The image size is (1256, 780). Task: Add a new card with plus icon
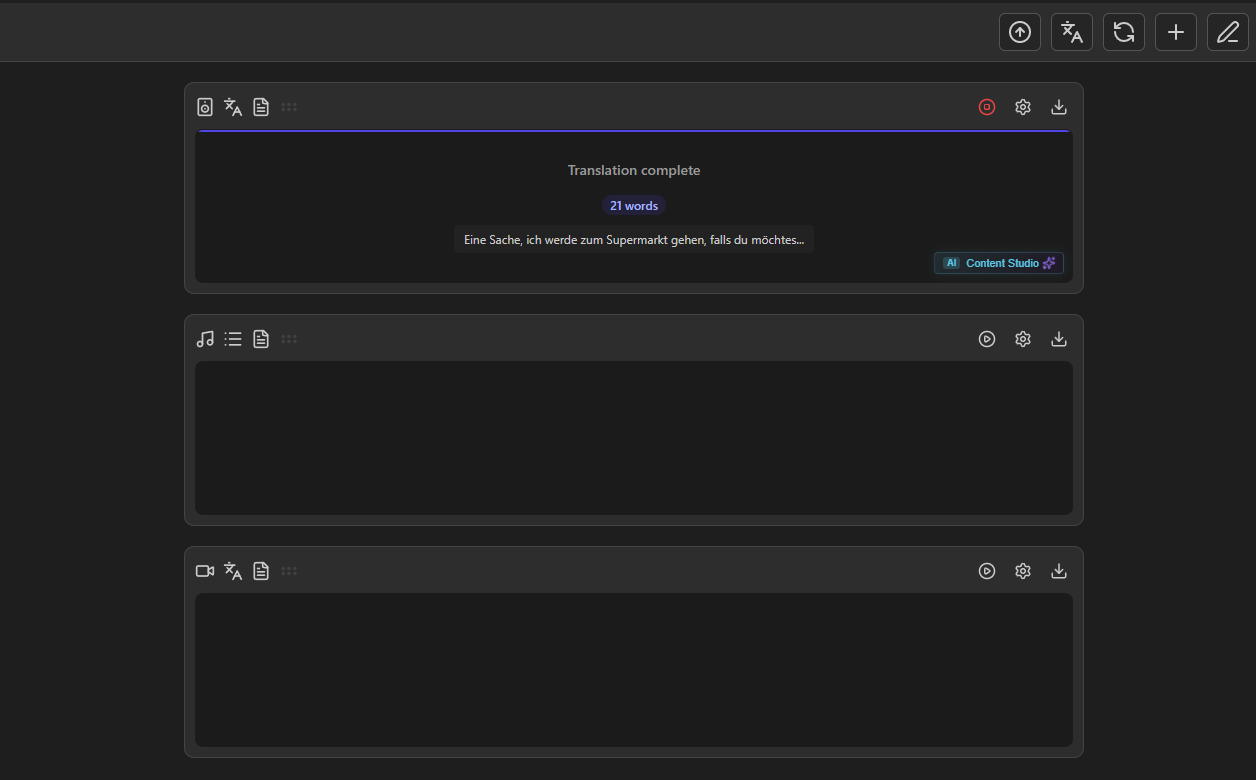click(1176, 32)
